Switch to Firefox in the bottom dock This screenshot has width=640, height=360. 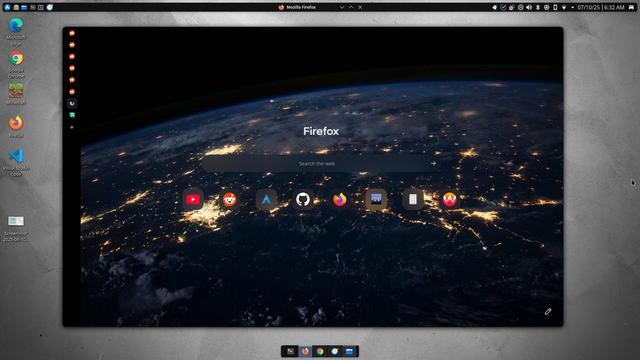tap(305, 351)
